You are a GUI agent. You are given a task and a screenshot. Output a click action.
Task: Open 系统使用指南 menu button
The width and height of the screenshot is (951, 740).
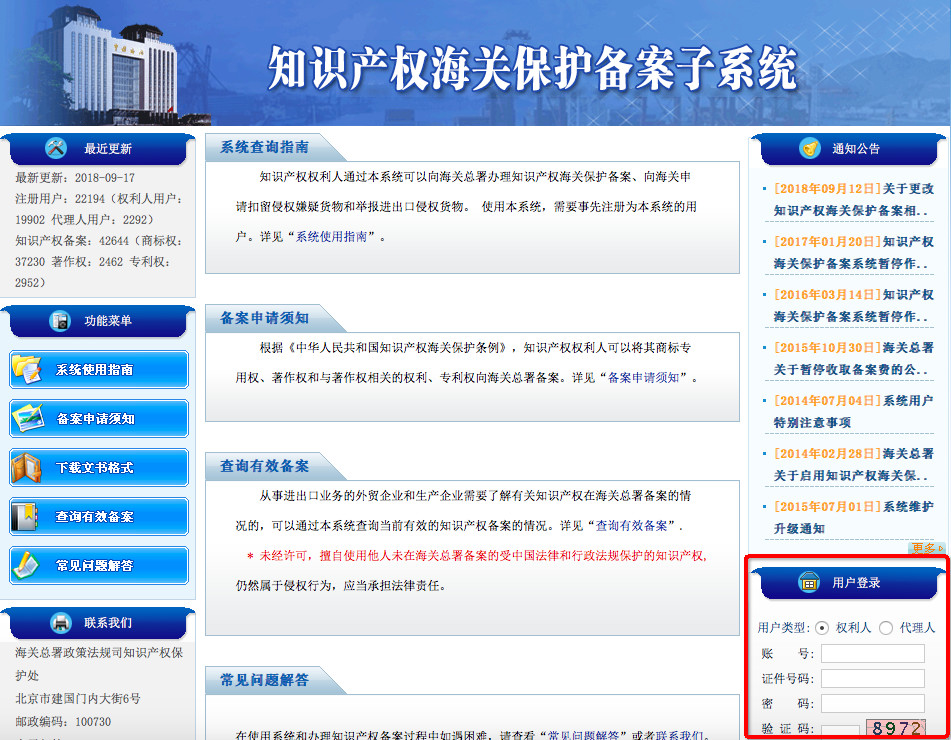[x=99, y=369]
